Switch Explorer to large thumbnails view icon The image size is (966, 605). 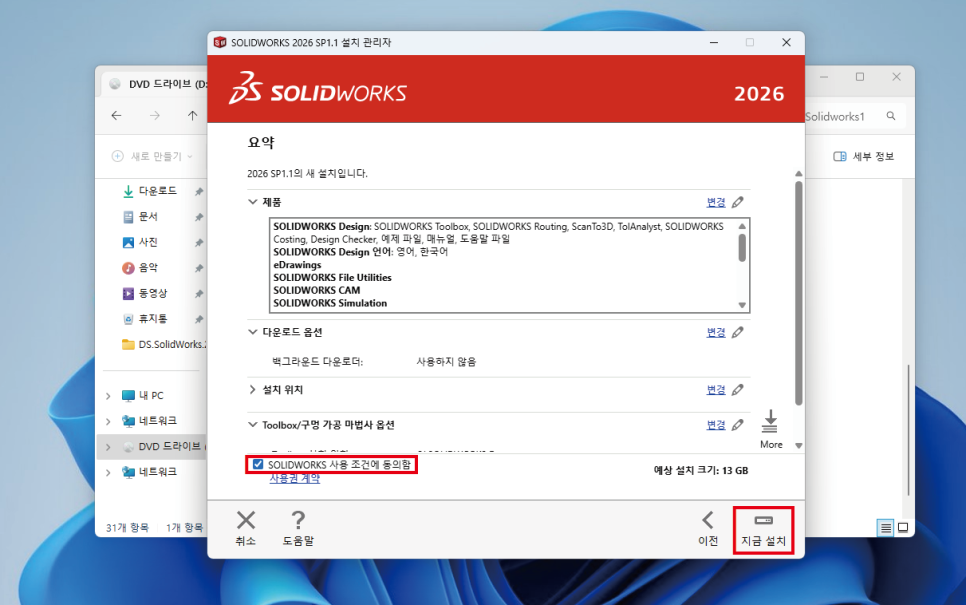coord(903,527)
